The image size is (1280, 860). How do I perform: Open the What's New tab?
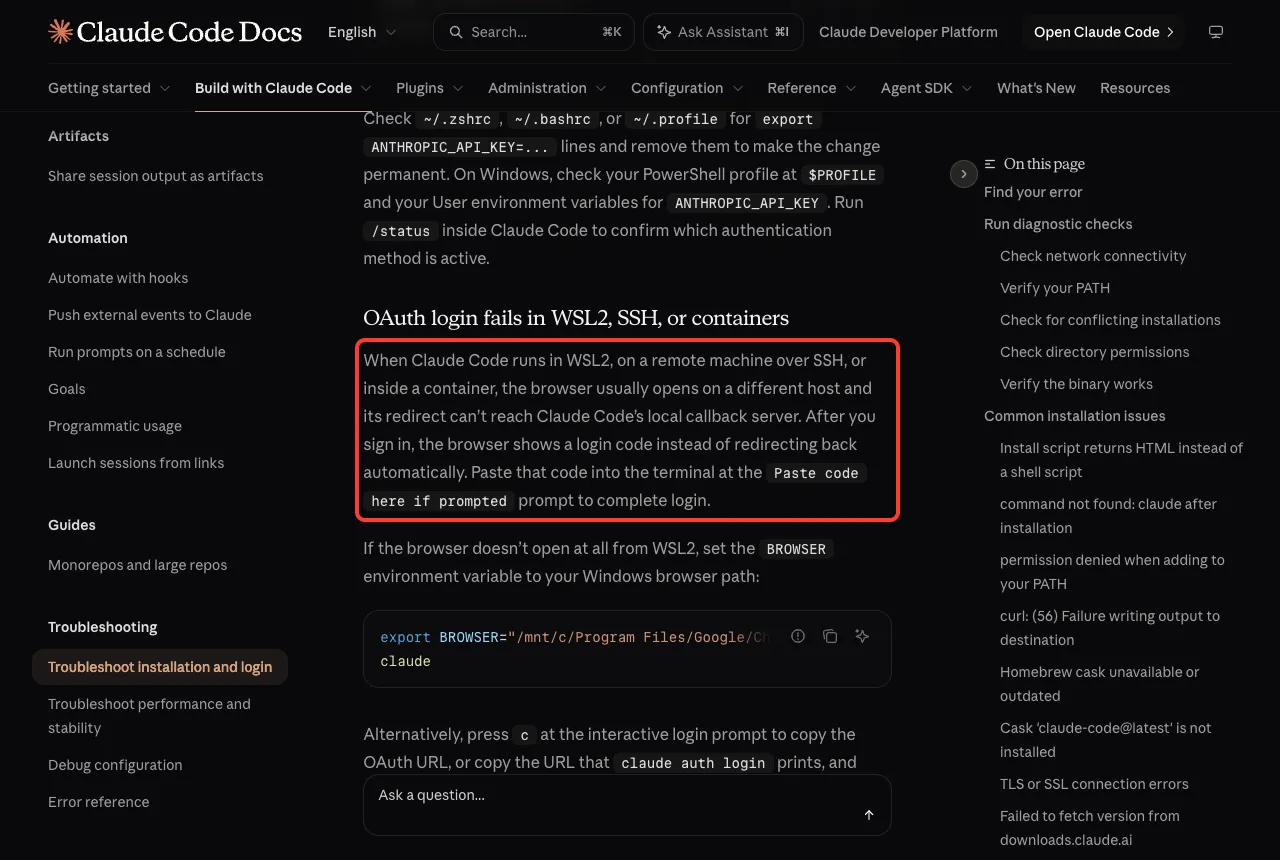click(1036, 88)
